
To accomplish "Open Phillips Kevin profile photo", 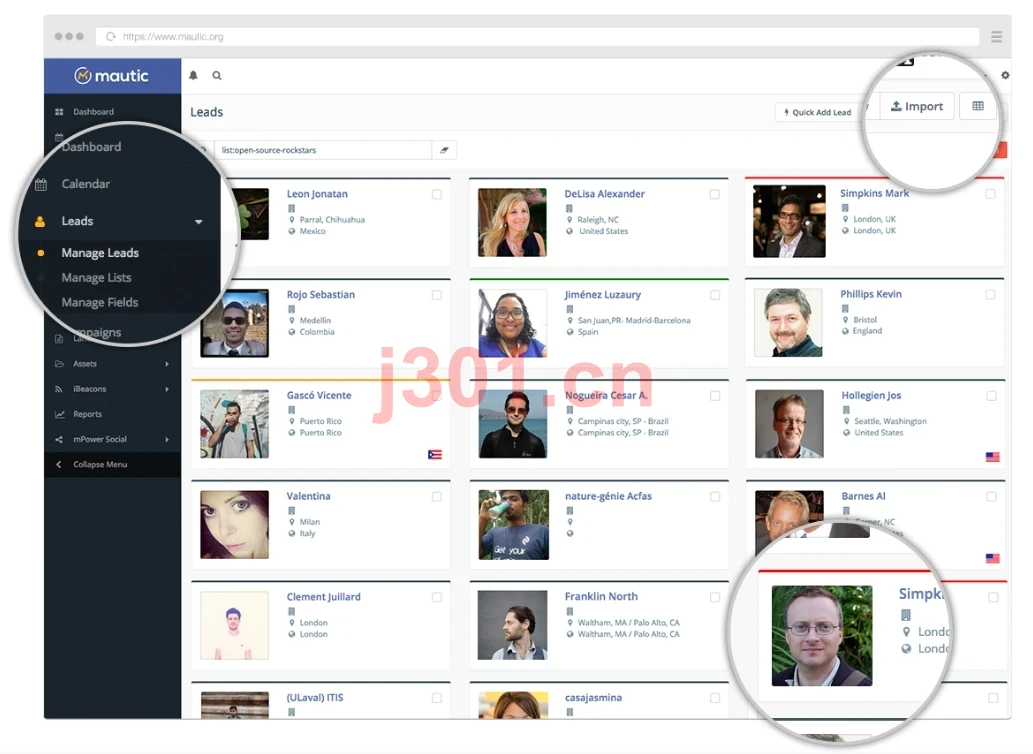I will [x=789, y=323].
